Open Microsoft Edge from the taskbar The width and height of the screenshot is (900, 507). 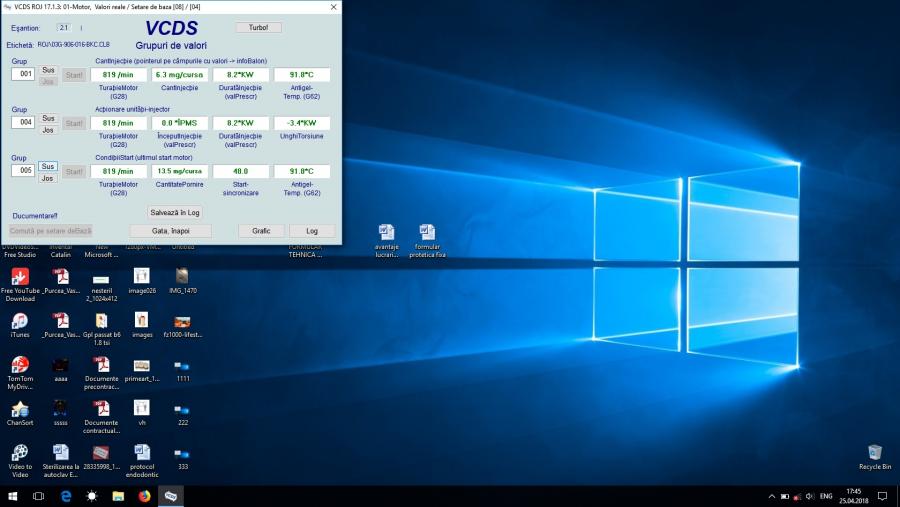point(66,496)
